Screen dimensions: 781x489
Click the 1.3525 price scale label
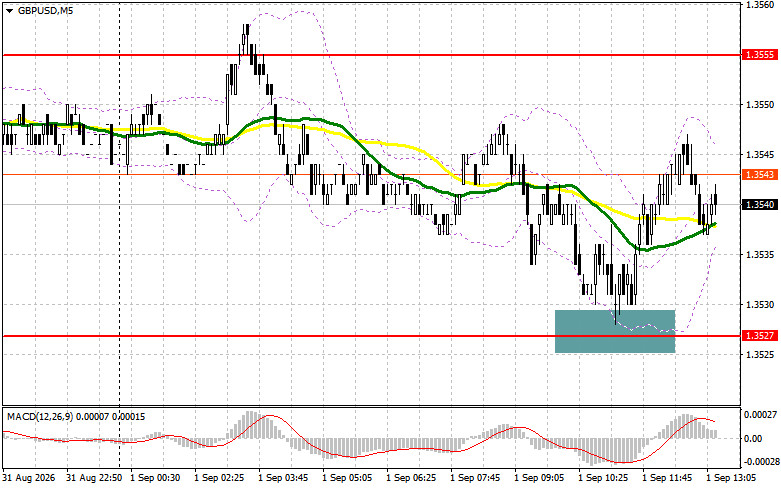tap(760, 355)
